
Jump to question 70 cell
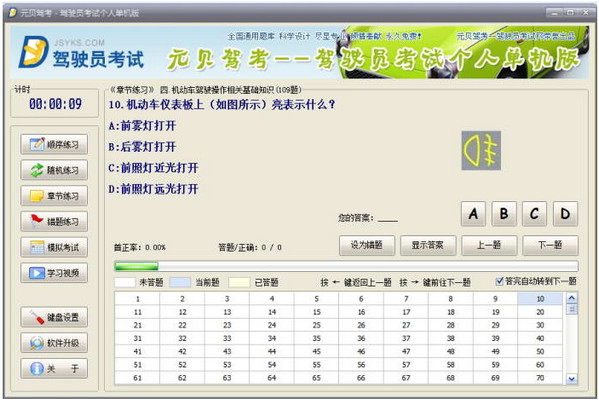click(x=540, y=378)
